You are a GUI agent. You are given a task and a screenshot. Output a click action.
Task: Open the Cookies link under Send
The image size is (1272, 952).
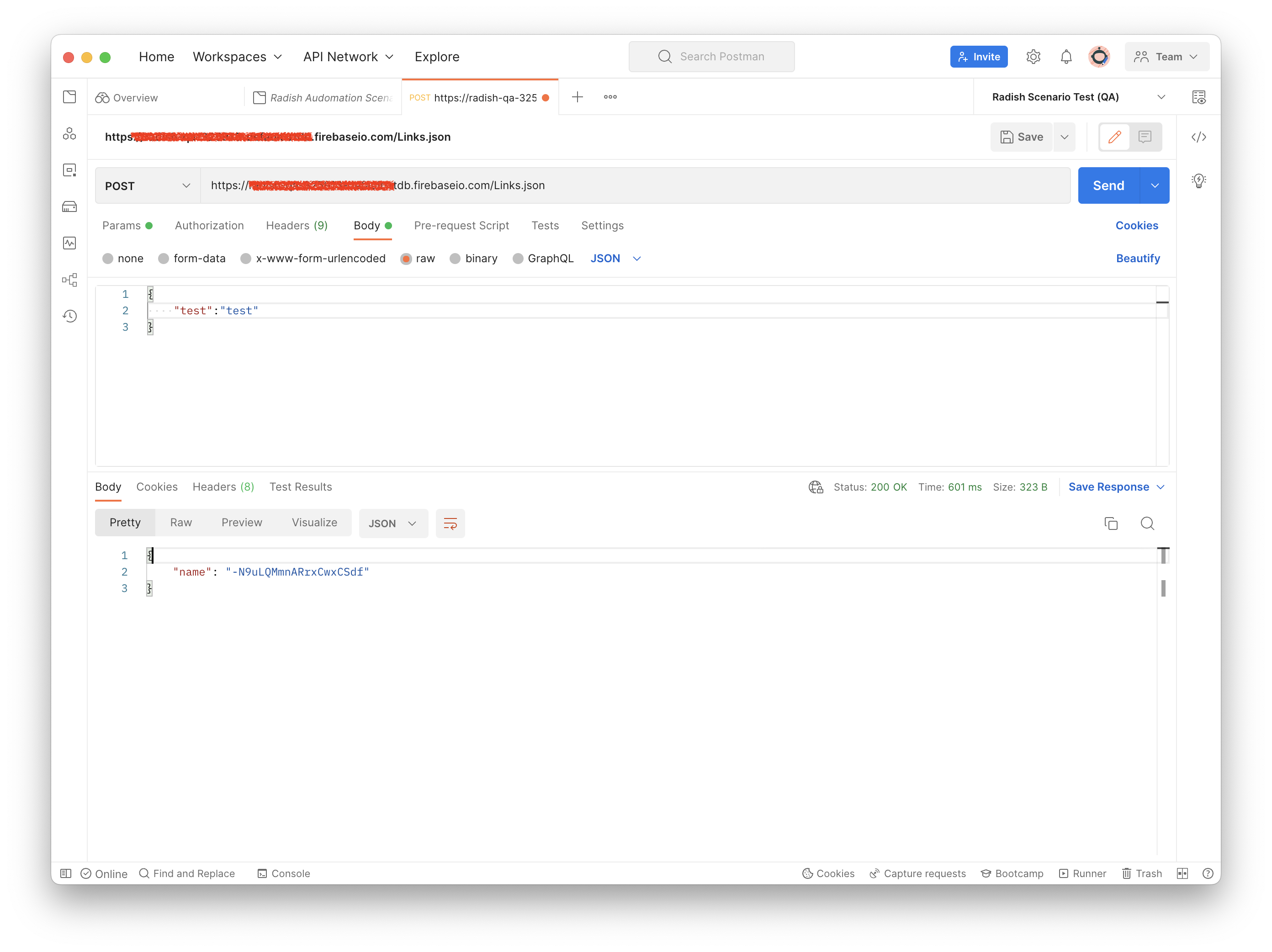(x=1136, y=225)
